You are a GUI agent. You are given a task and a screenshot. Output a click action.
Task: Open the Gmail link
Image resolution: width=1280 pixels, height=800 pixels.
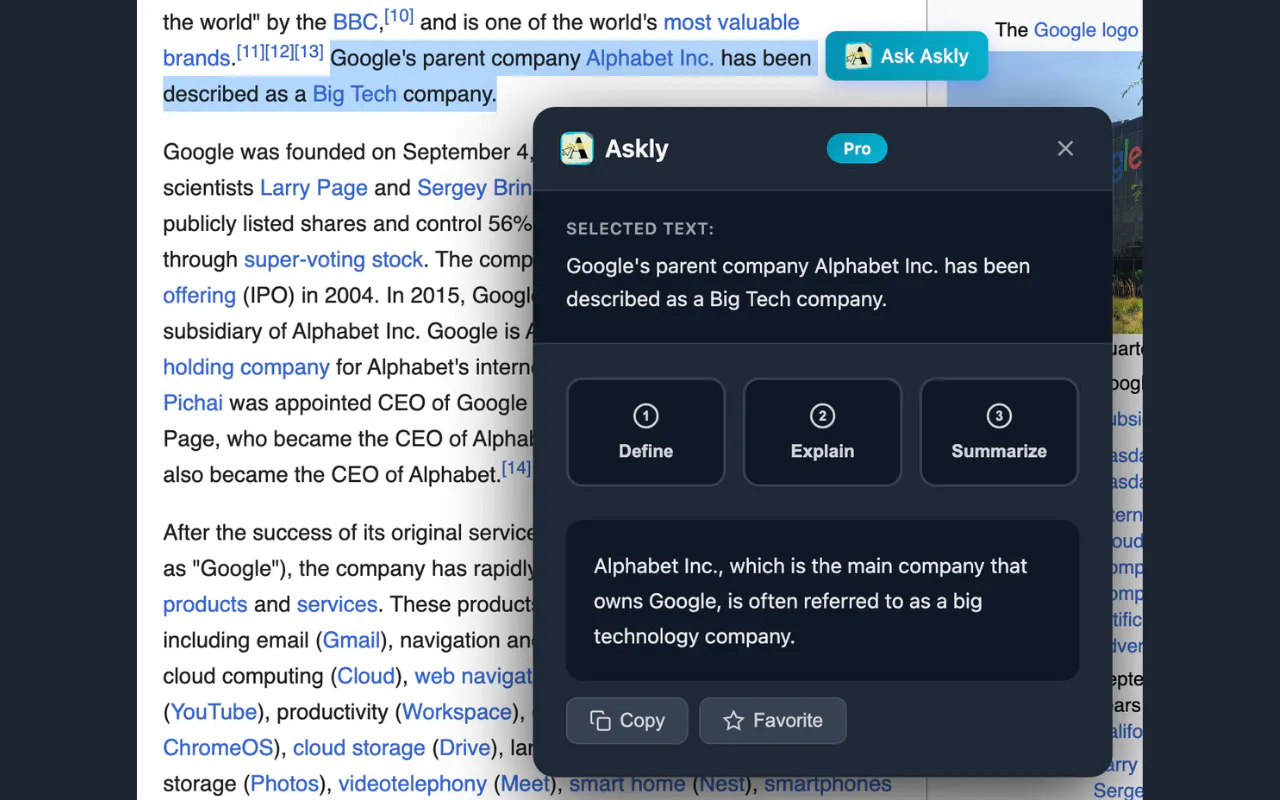pos(351,640)
